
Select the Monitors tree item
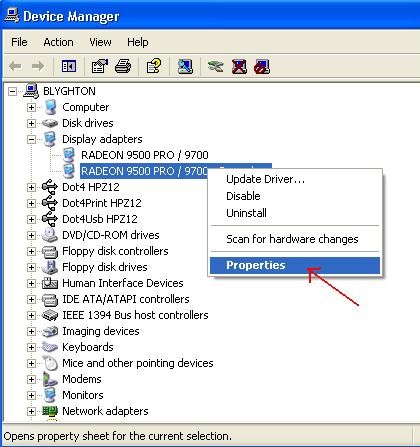pos(83,395)
